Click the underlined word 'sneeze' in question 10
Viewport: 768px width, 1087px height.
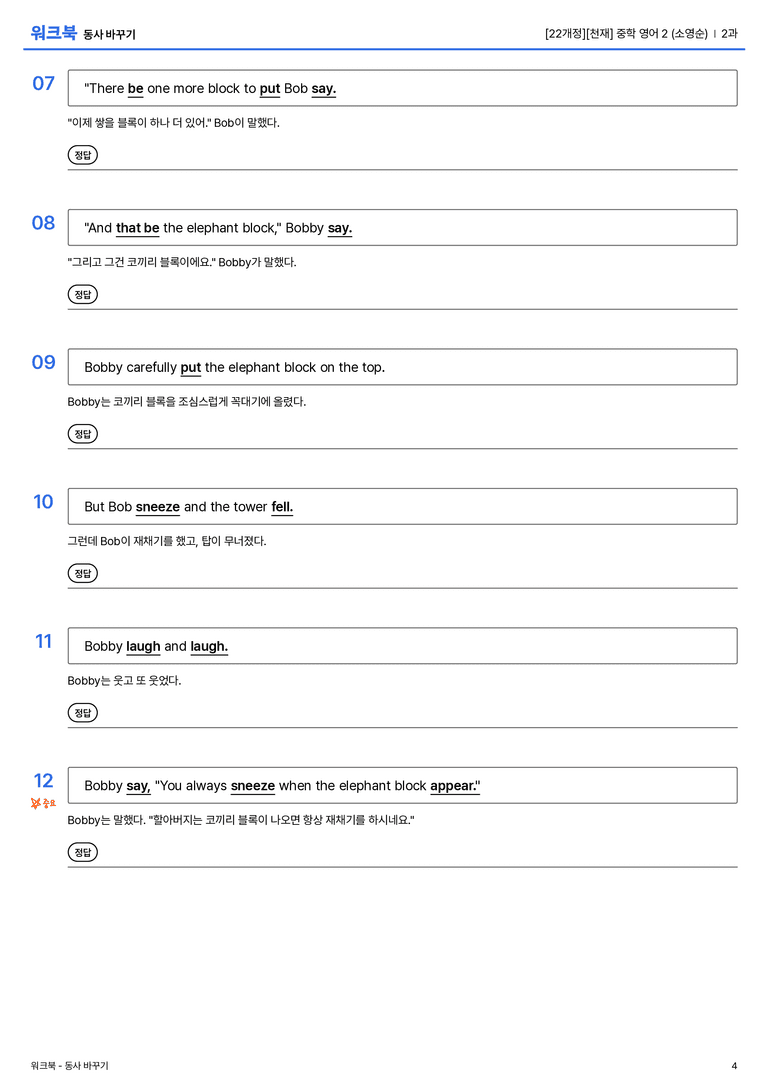(157, 507)
